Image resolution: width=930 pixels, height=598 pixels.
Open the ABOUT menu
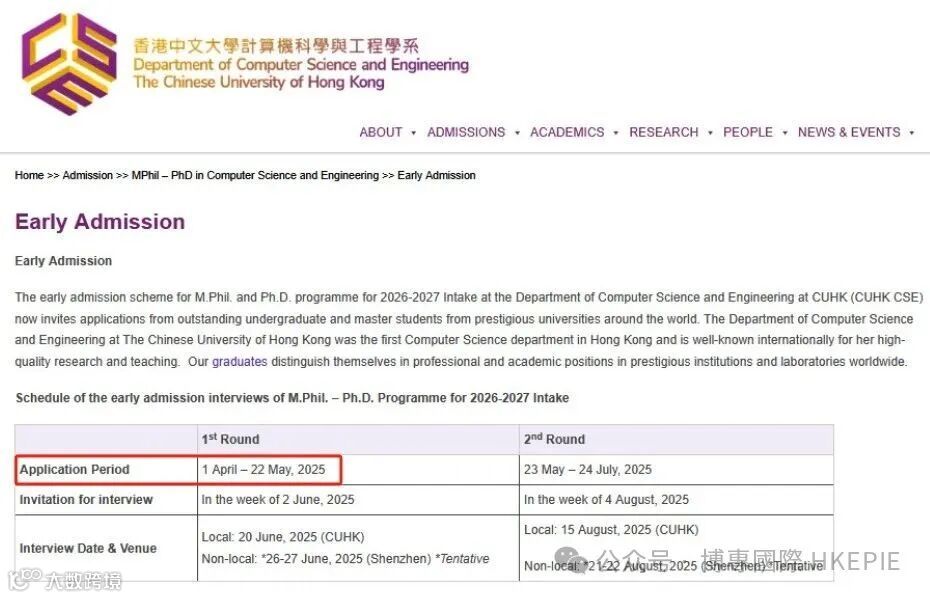click(x=381, y=132)
